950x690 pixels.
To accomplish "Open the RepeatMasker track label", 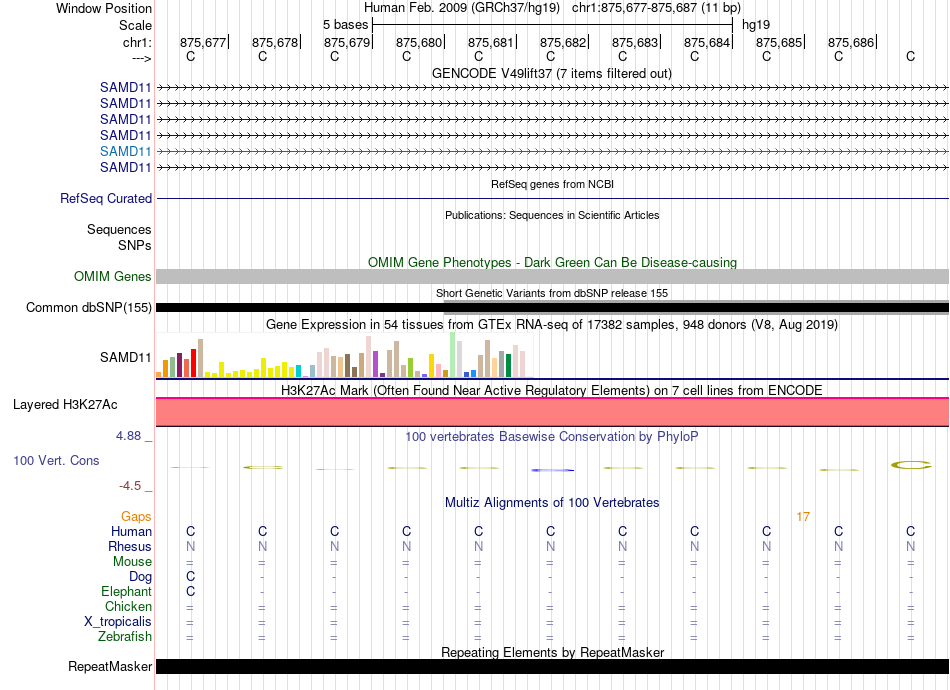I will (x=110, y=667).
